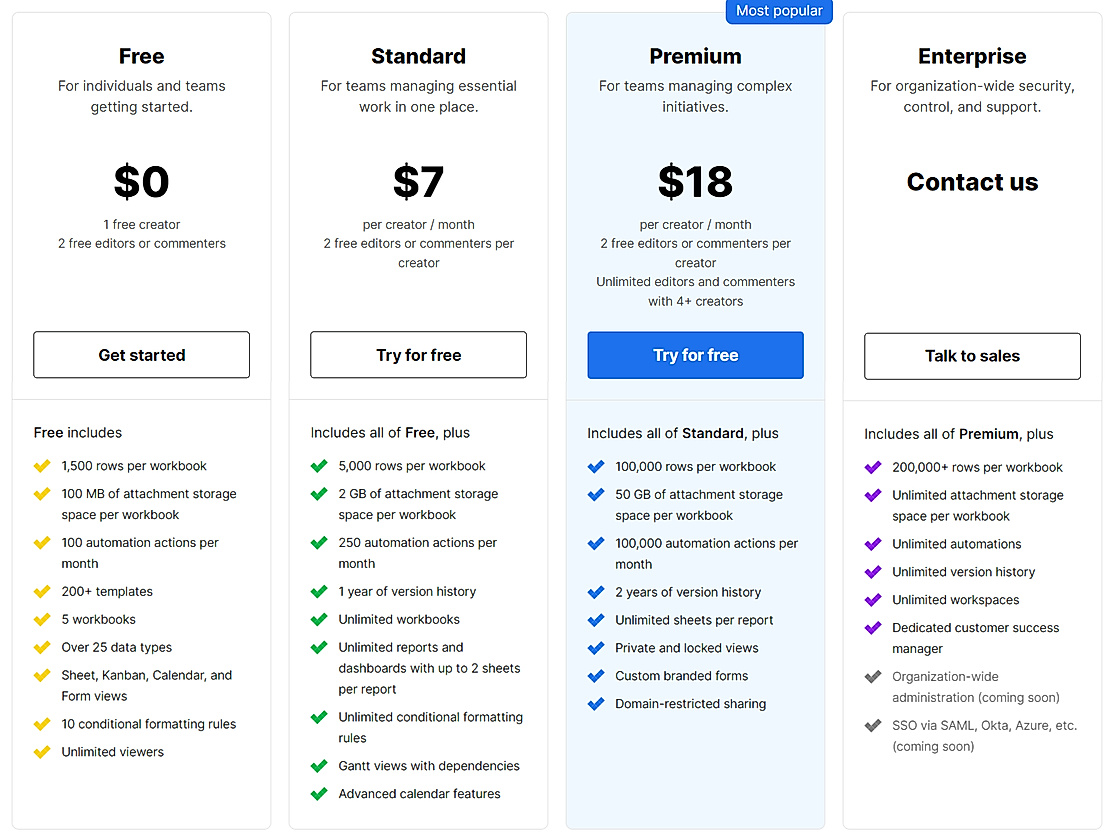Click the "Contact us" pricing text
This screenshot has height=838, width=1108.
[x=971, y=182]
